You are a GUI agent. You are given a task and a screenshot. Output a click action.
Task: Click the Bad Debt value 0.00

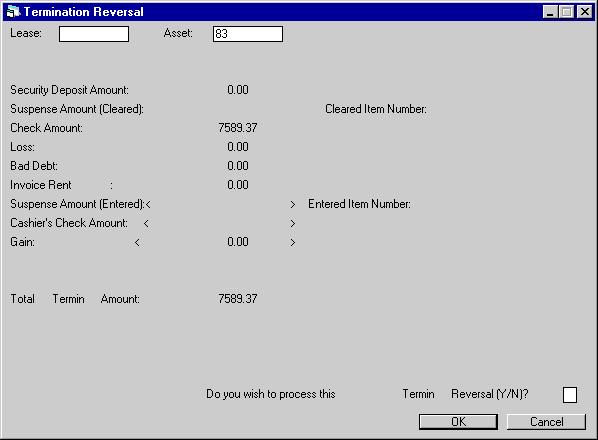coord(238,166)
